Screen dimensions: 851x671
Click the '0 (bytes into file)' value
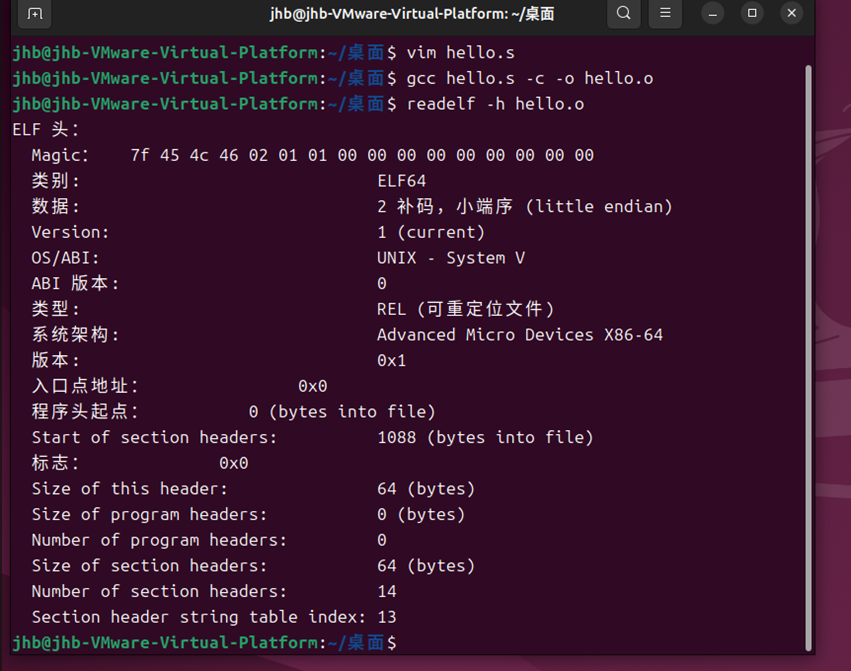pos(342,412)
